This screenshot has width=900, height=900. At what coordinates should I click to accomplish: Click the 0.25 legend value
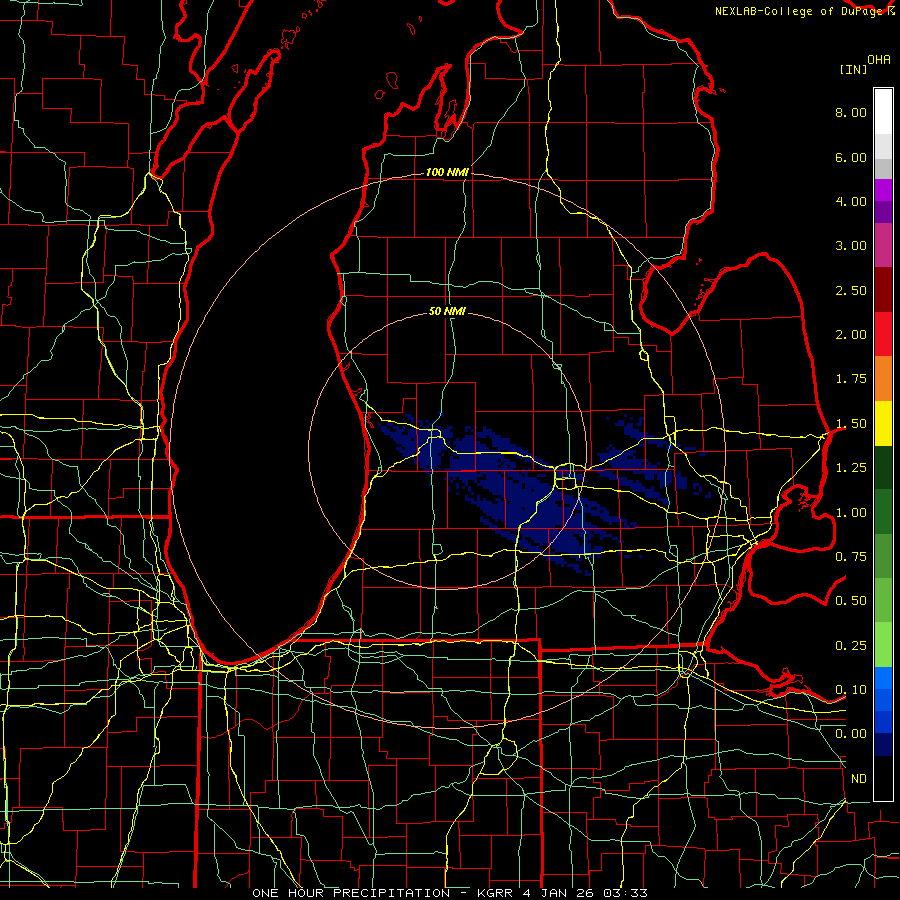pos(851,646)
